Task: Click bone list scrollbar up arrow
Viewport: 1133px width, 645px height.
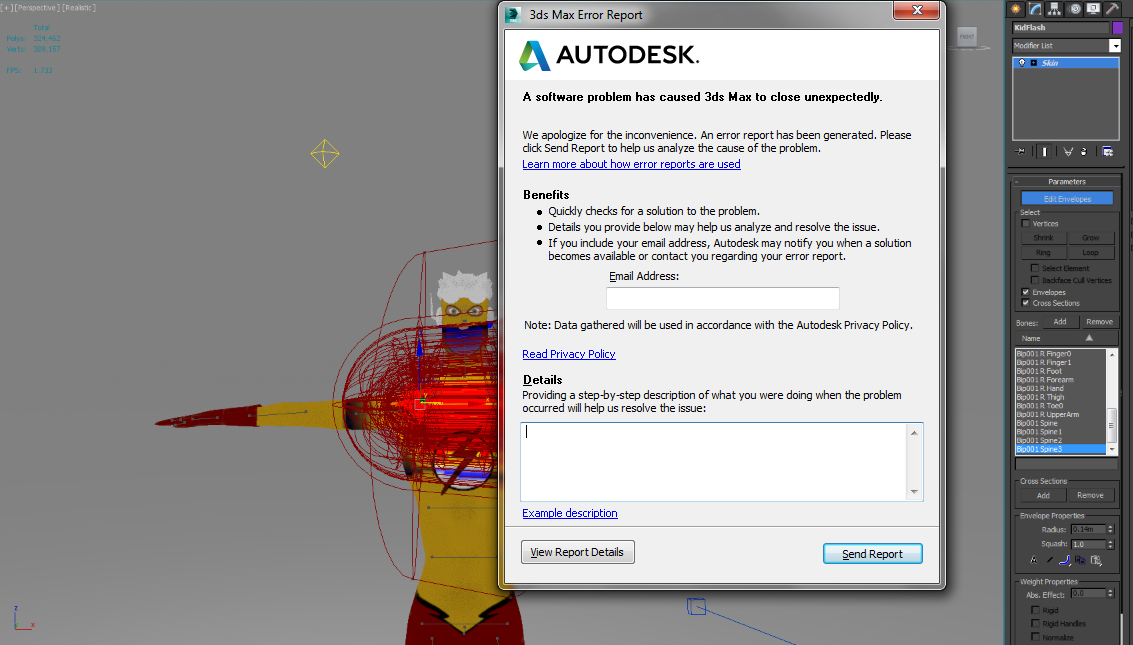Action: pos(1112,354)
